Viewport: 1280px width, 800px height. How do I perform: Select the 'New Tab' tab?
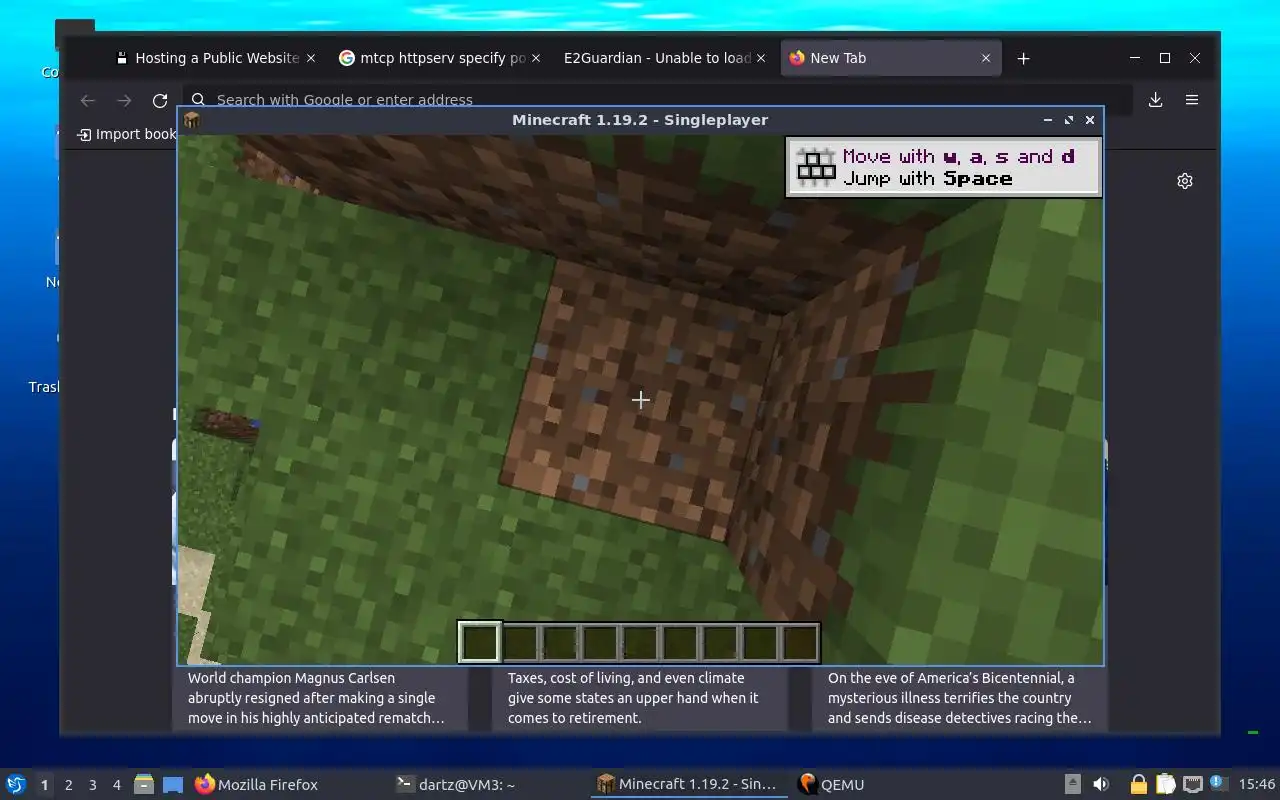click(890, 58)
